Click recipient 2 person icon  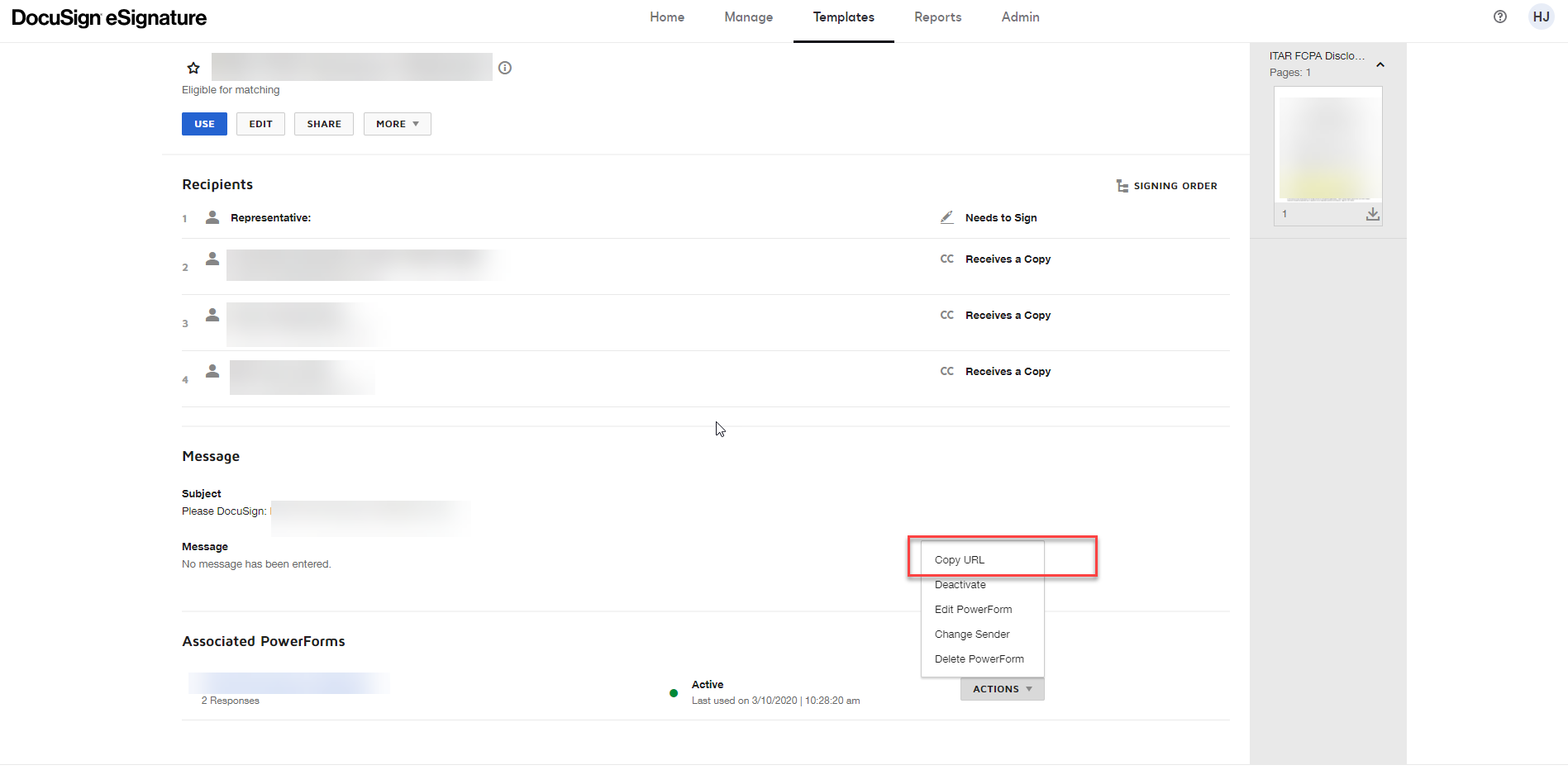(212, 259)
